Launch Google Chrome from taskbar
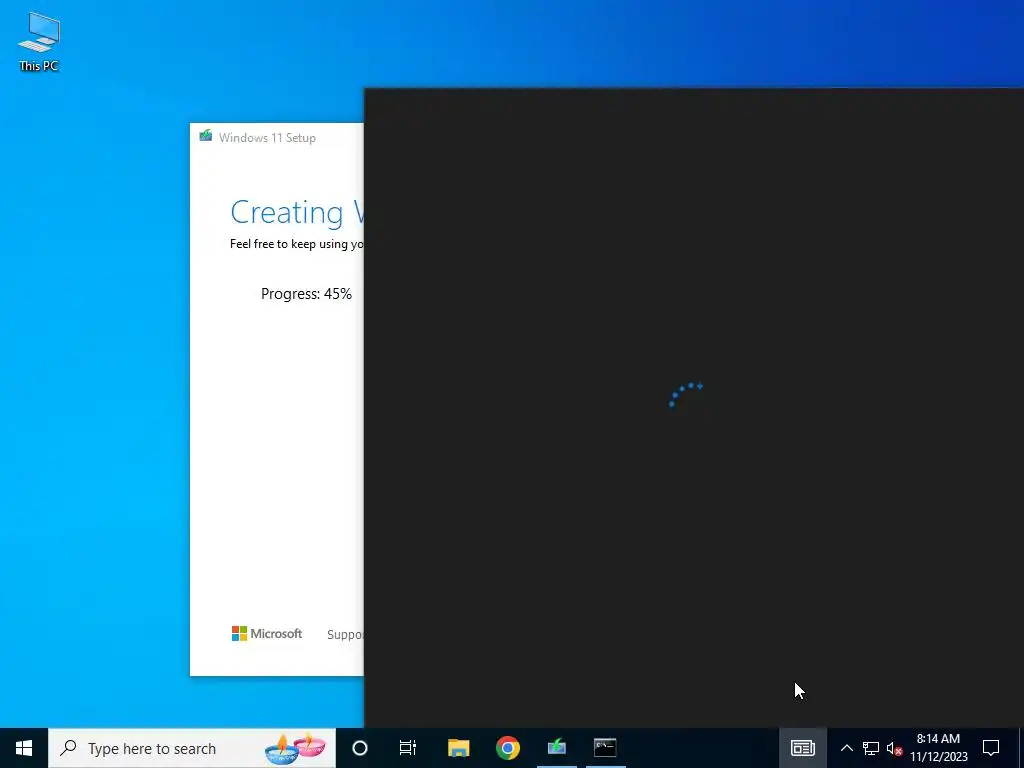Image resolution: width=1024 pixels, height=768 pixels. click(507, 748)
